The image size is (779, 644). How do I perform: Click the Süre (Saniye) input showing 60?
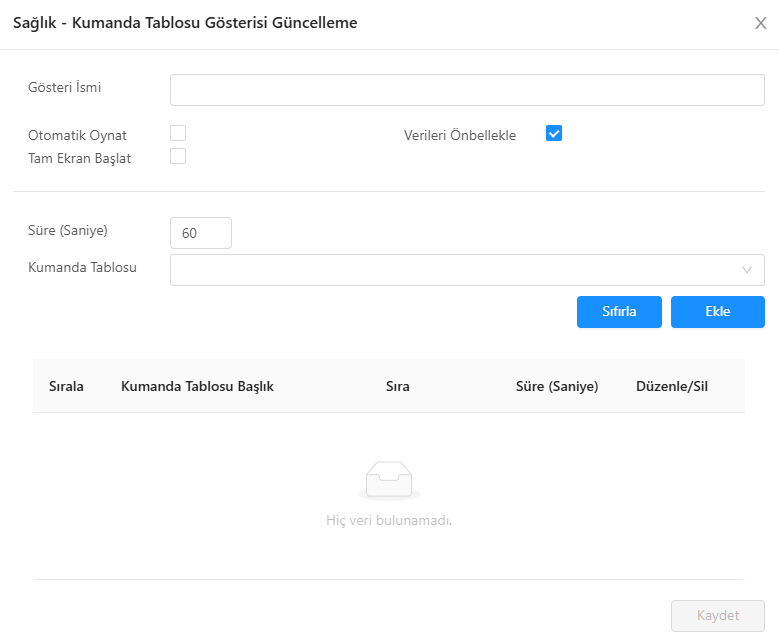201,233
